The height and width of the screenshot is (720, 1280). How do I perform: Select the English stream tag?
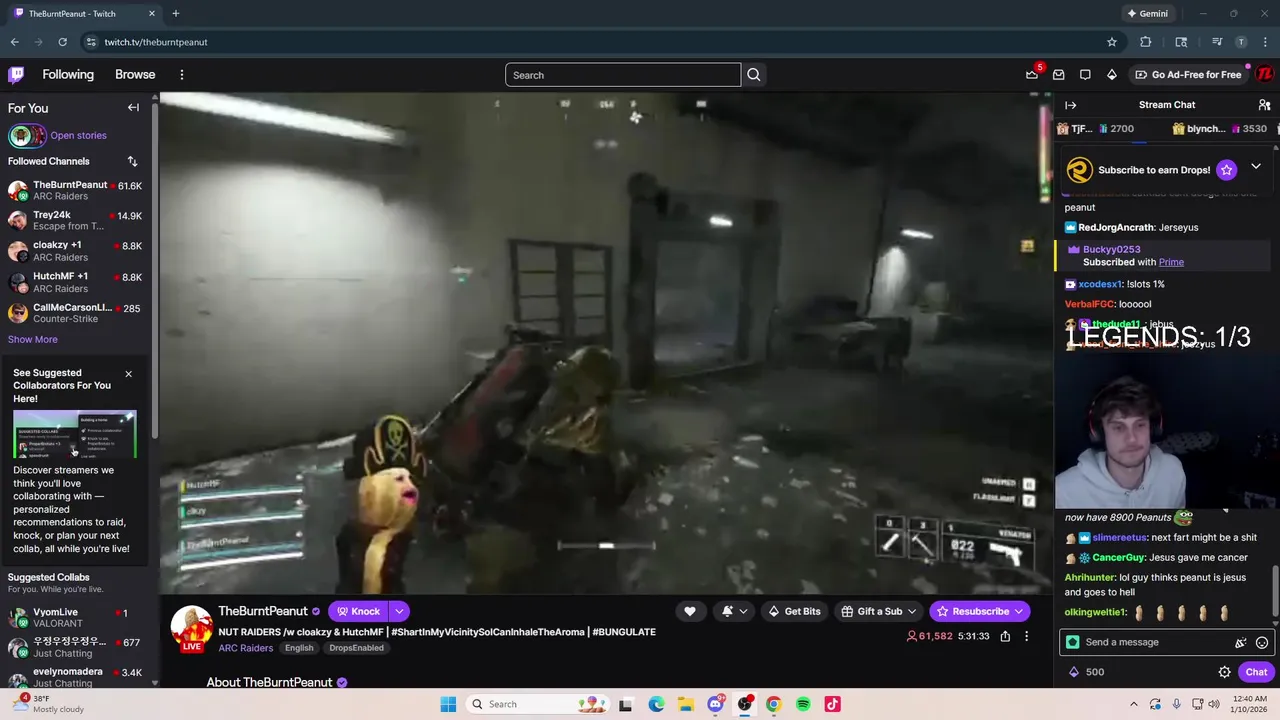(299, 648)
